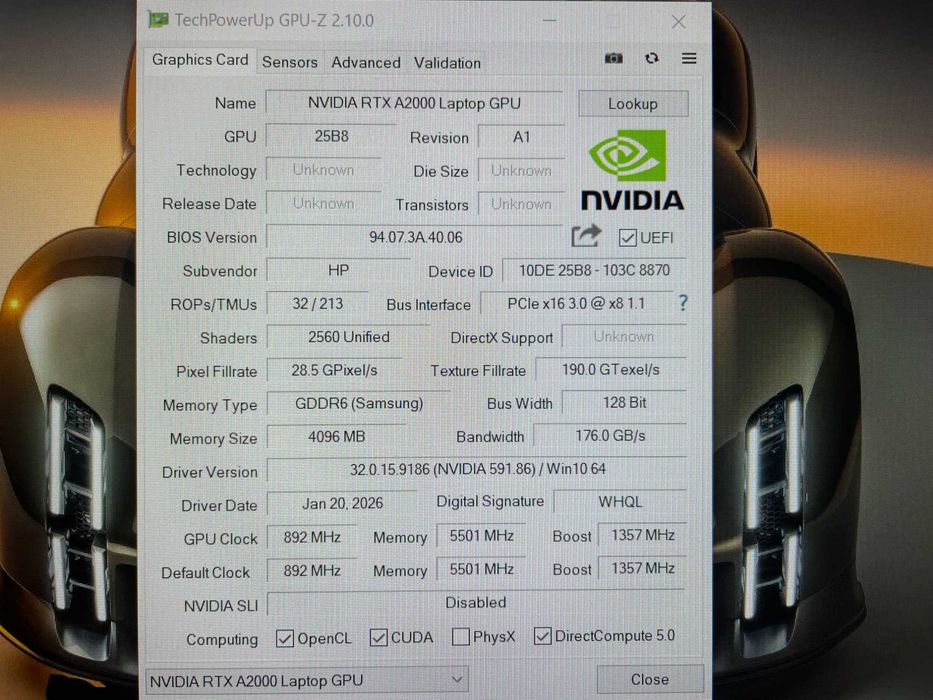Screen dimensions: 933x700
Task: Click the BIOS export share icon
Action: 586,236
